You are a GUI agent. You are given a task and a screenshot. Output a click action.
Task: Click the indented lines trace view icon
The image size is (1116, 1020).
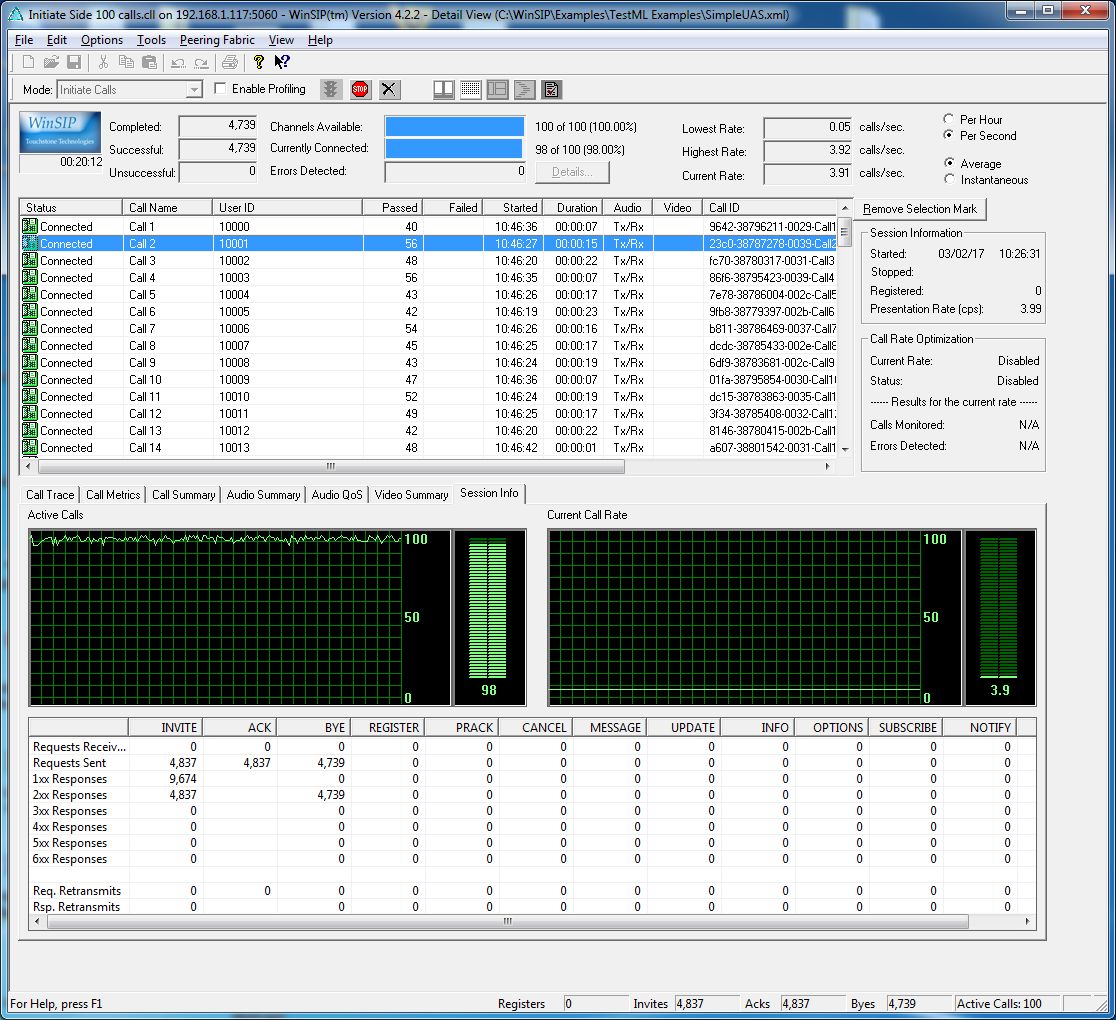point(524,90)
